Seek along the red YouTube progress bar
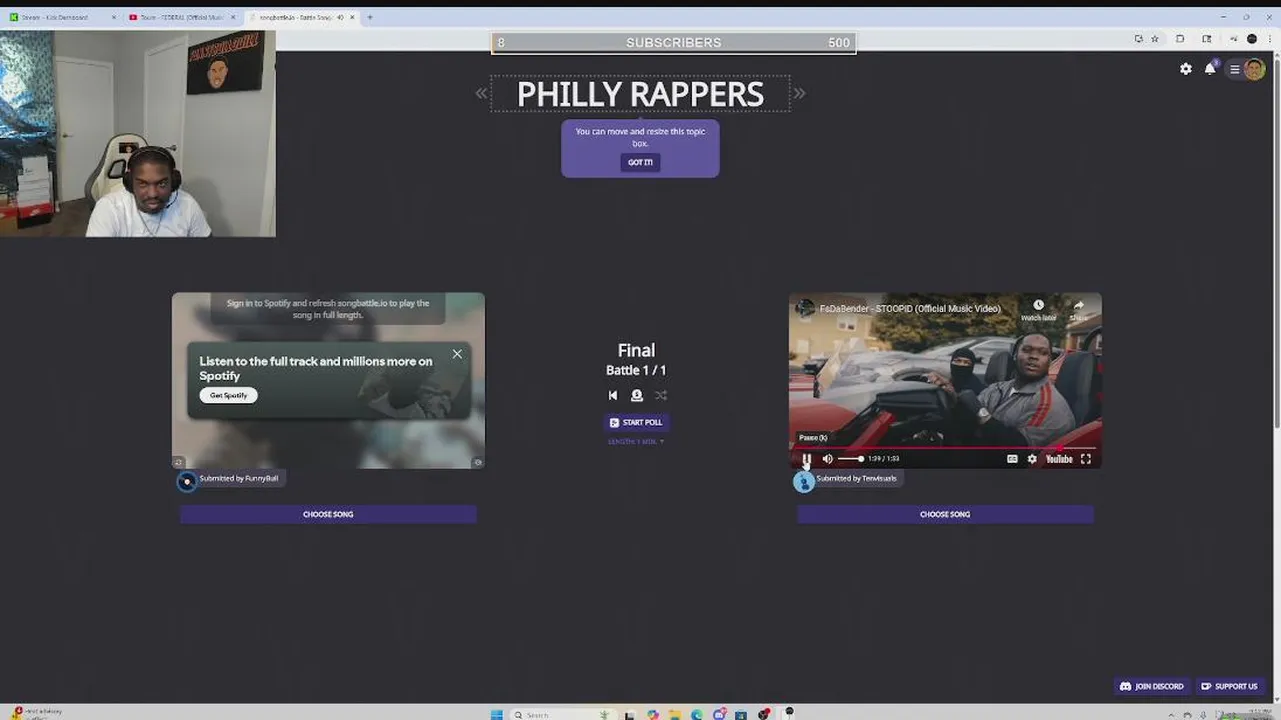1281x720 pixels. pyautogui.click(x=945, y=447)
